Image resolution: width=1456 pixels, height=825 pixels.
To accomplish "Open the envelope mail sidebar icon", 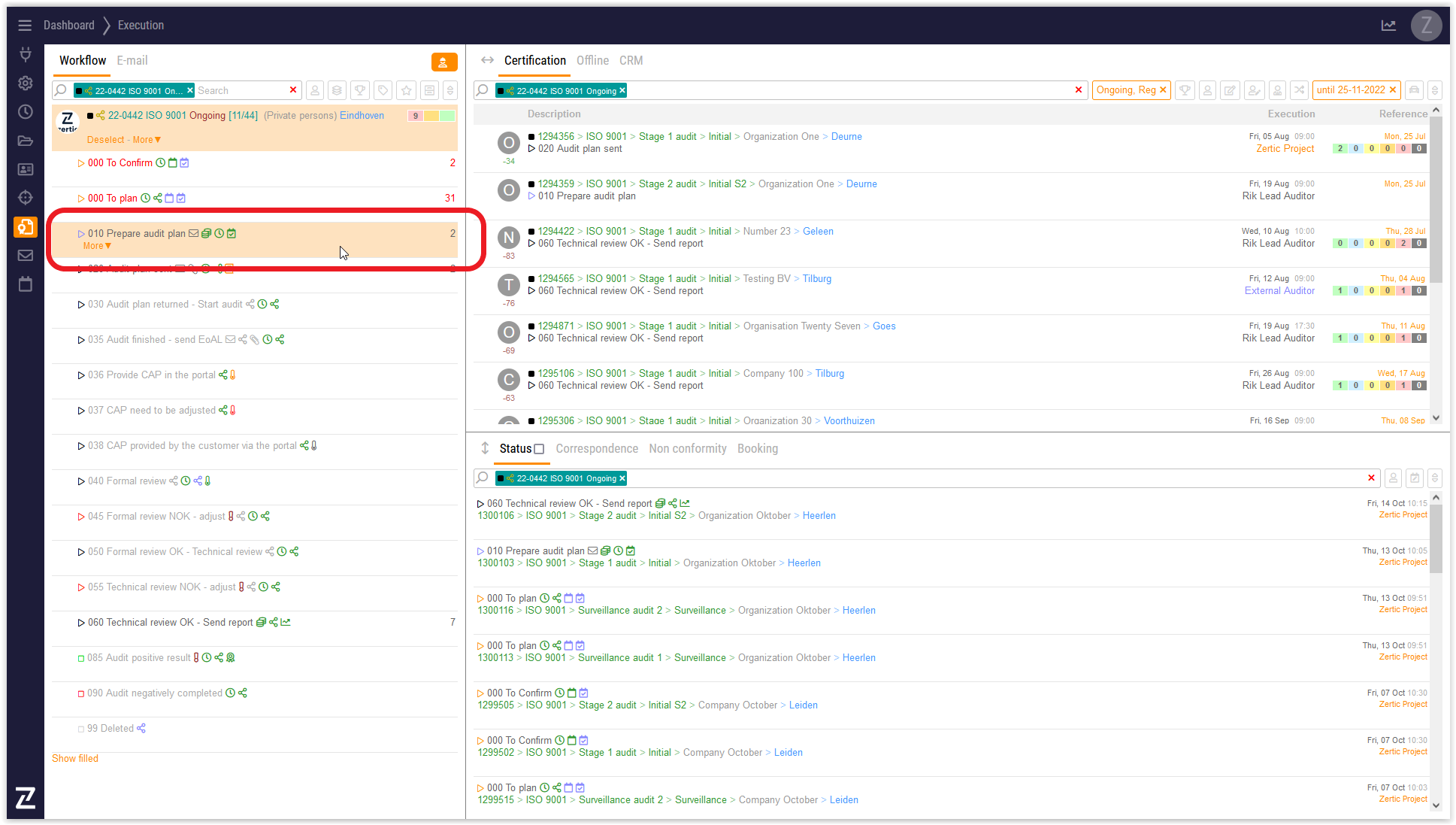I will [x=26, y=256].
